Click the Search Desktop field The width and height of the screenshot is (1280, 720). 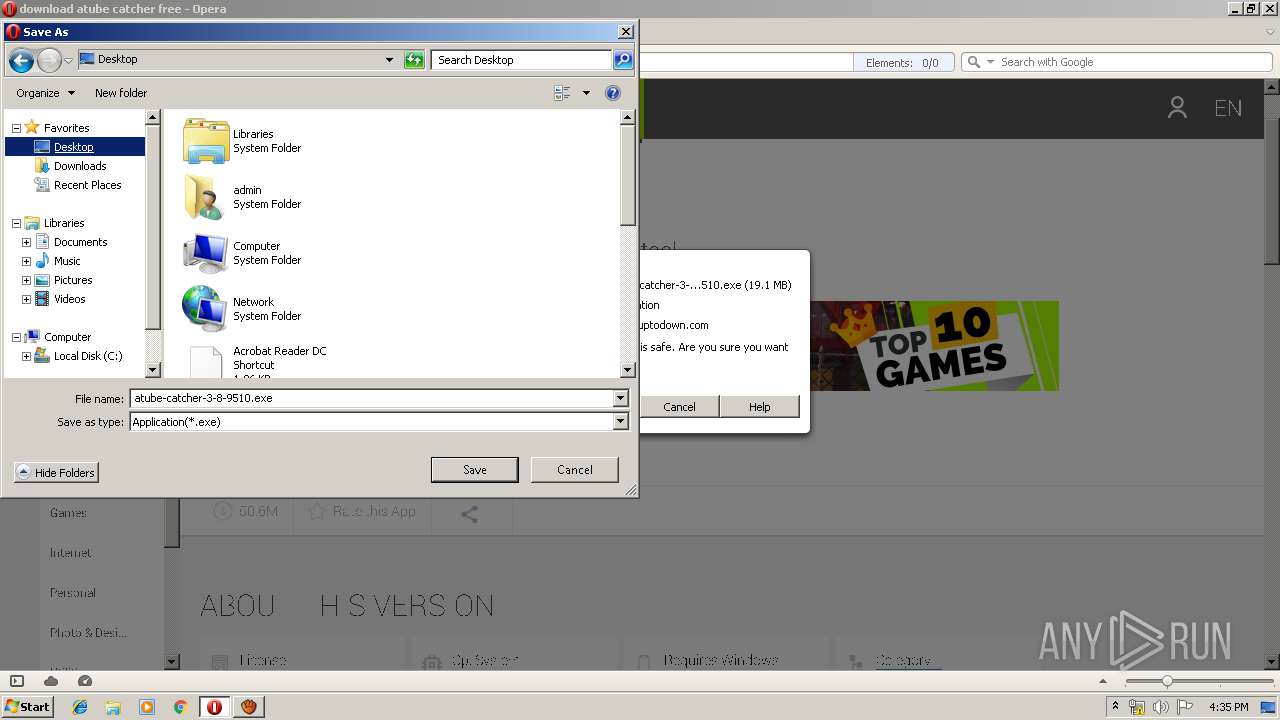point(521,60)
